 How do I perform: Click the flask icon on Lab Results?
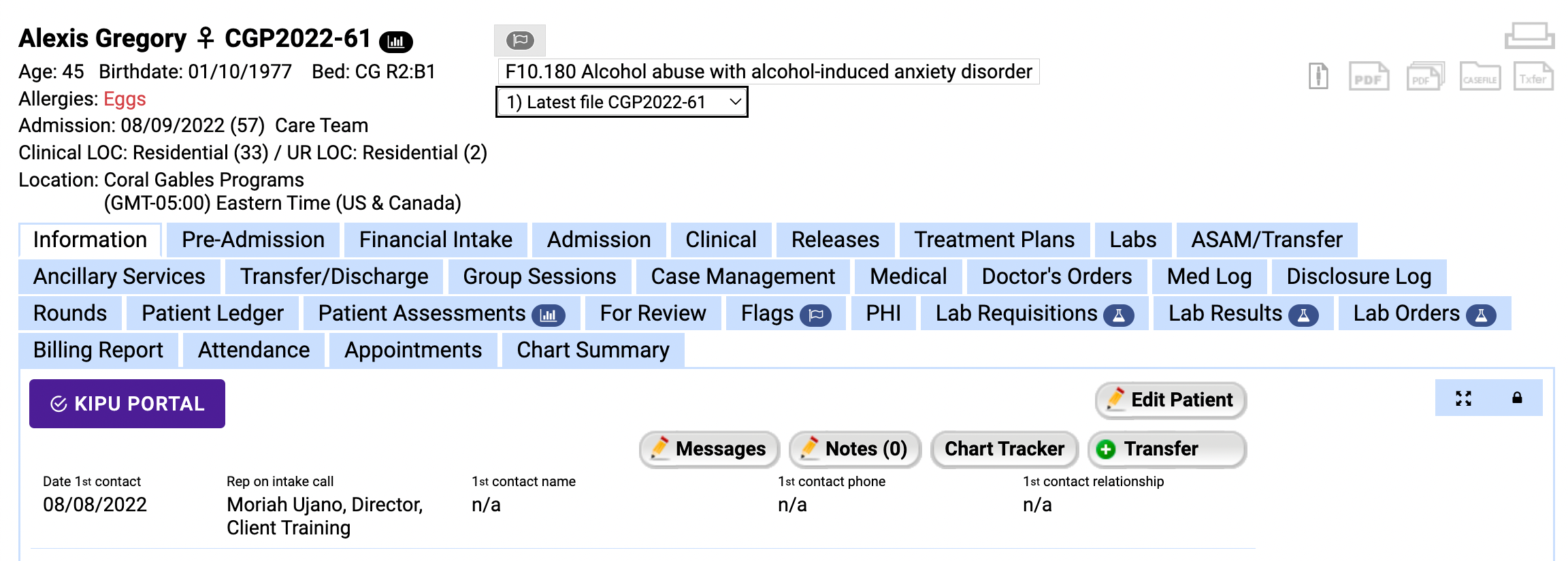(x=1303, y=314)
